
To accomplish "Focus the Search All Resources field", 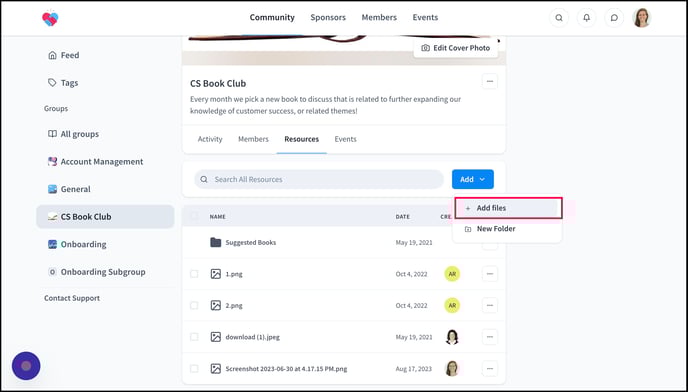I will (319, 179).
